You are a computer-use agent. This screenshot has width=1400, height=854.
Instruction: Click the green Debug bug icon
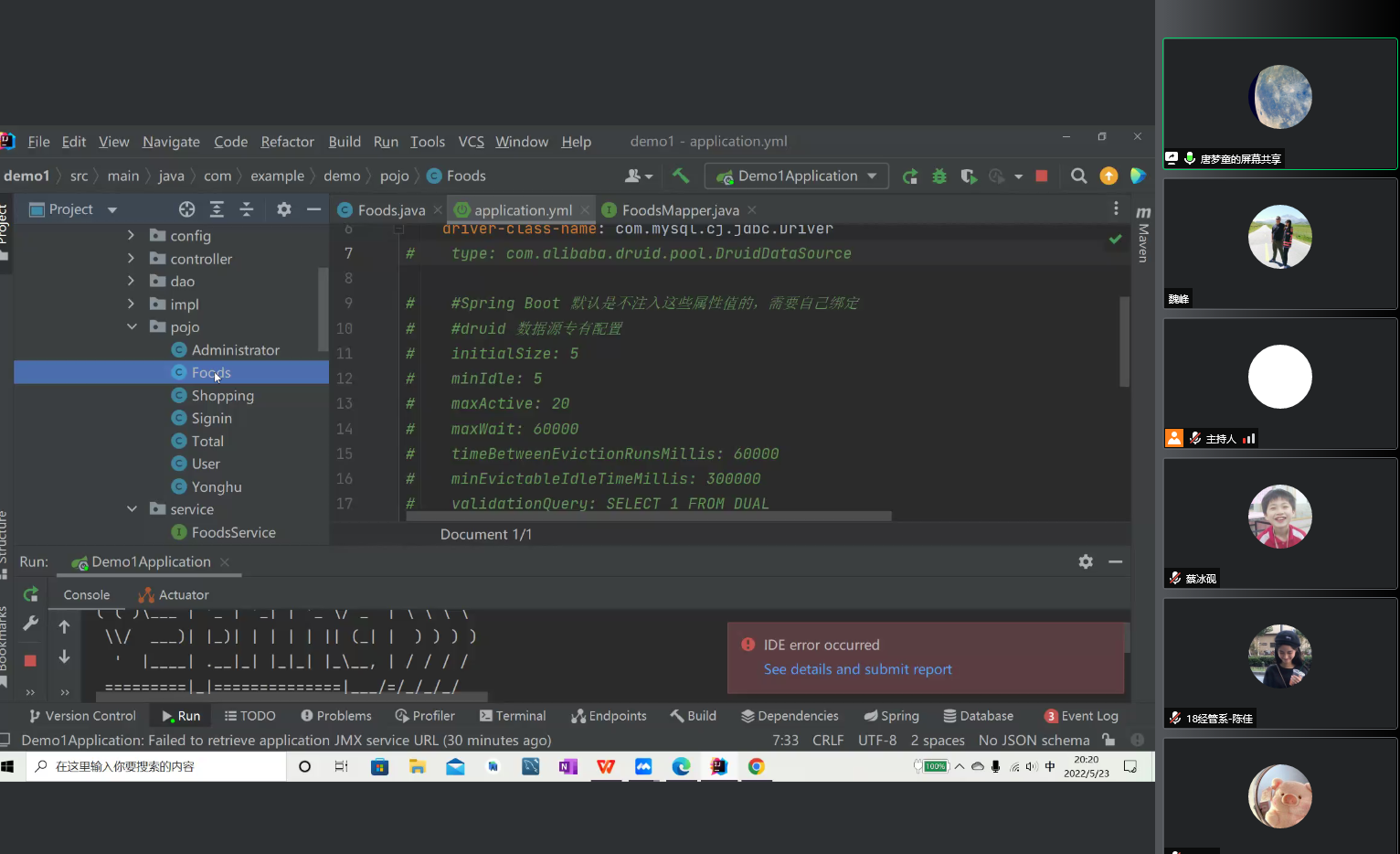coord(939,176)
